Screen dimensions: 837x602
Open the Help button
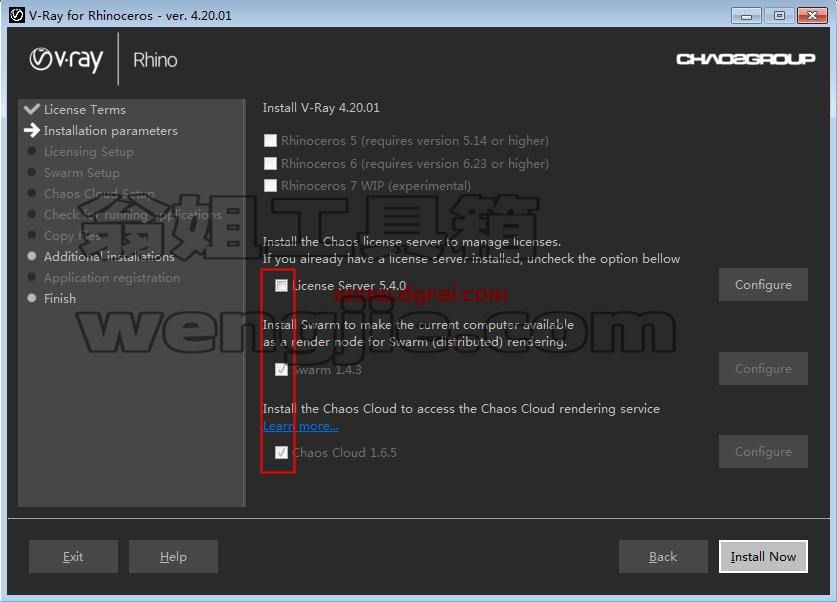[173, 557]
